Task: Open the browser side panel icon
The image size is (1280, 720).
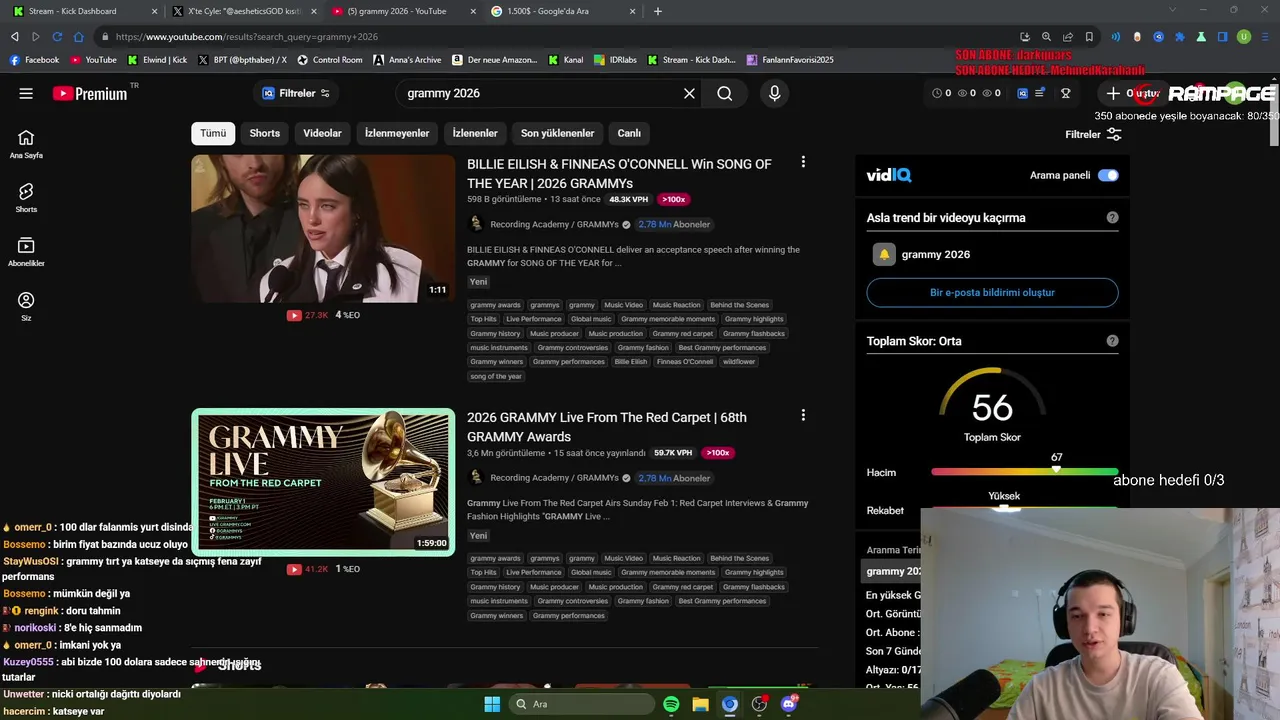Action: point(1222,37)
